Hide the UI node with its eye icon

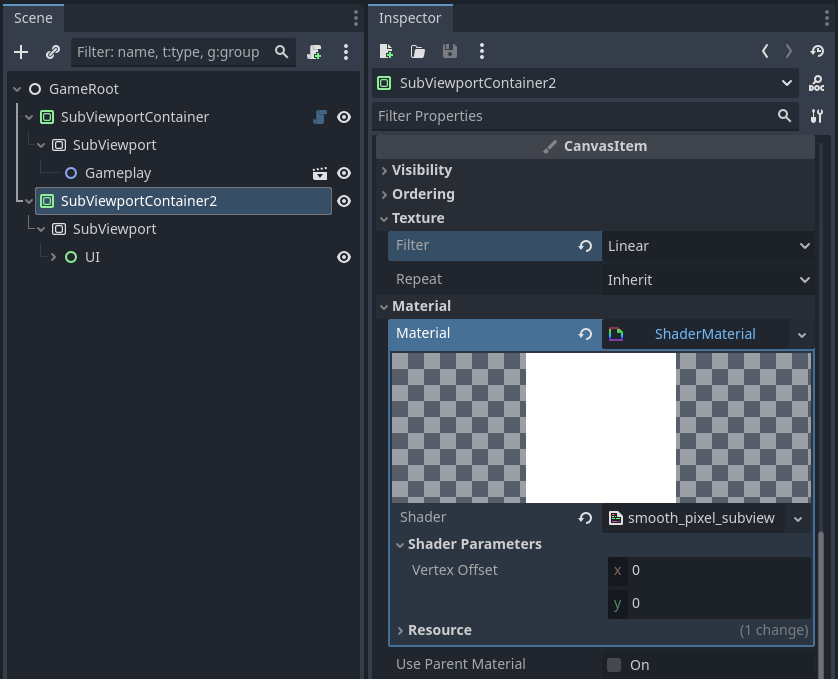[344, 256]
